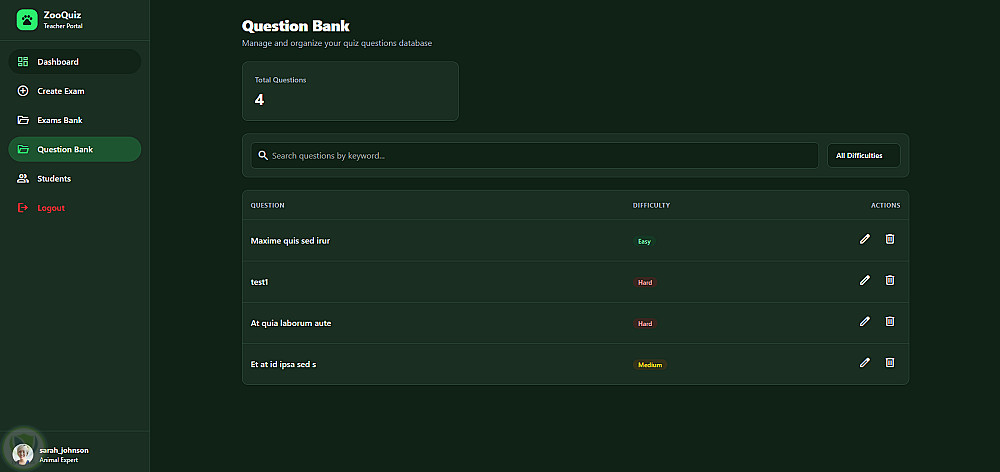The image size is (1000, 472).
Task: Edit the 'Maxime quis sed irur' question
Action: [x=865, y=239]
